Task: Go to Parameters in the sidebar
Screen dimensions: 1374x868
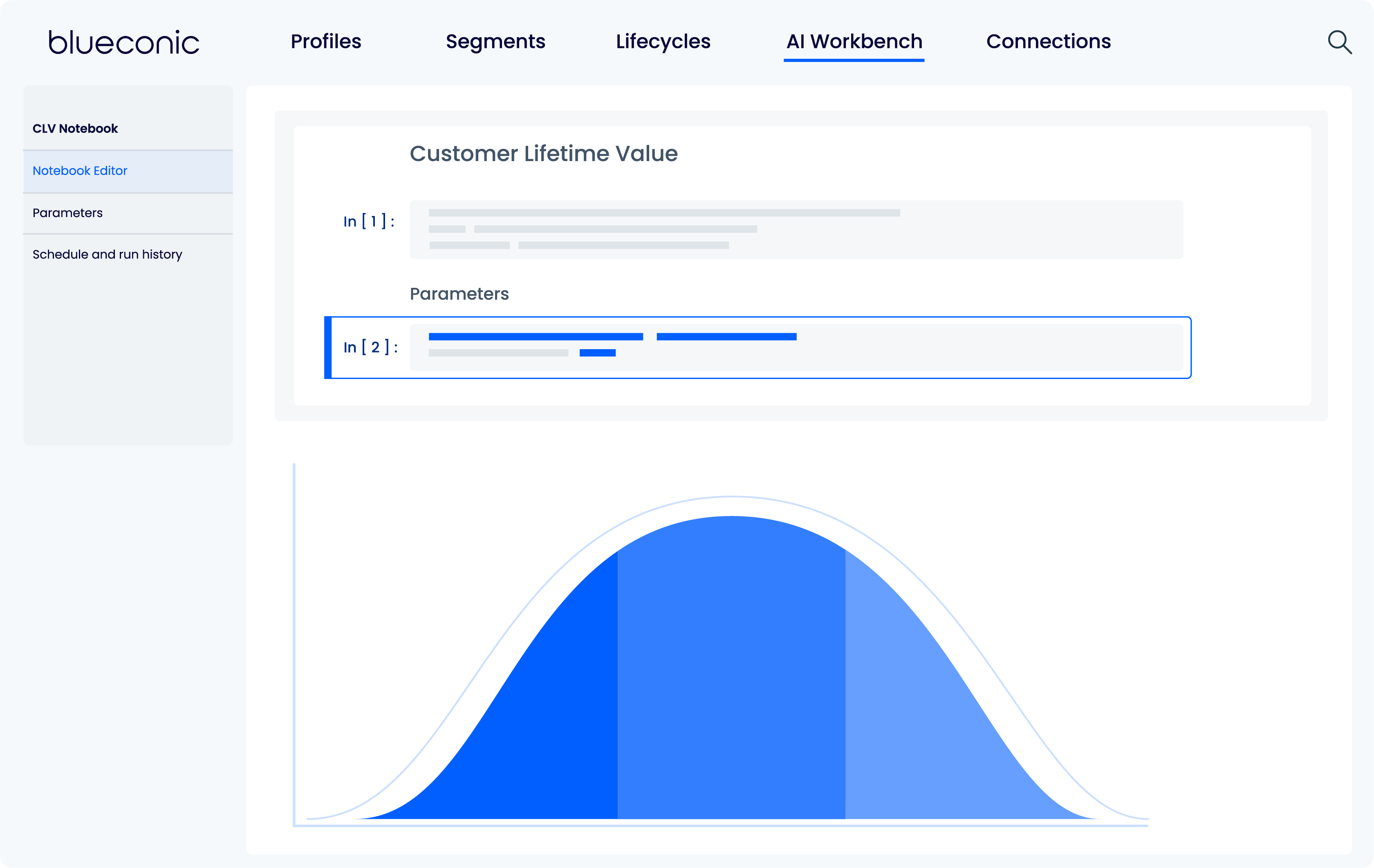Action: [x=67, y=212]
